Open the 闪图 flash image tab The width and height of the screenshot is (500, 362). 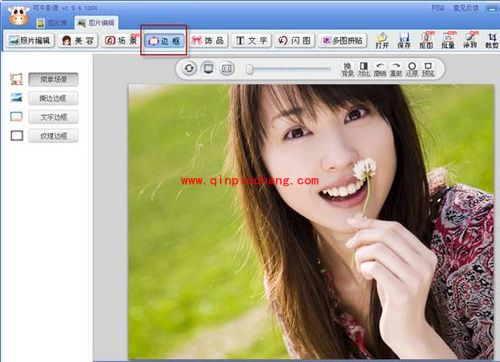[x=295, y=41]
